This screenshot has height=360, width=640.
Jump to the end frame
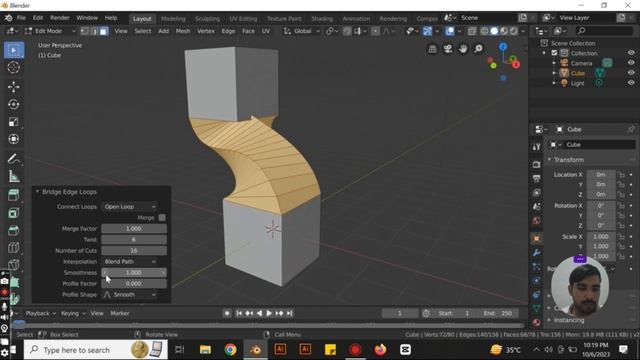tap(289, 313)
